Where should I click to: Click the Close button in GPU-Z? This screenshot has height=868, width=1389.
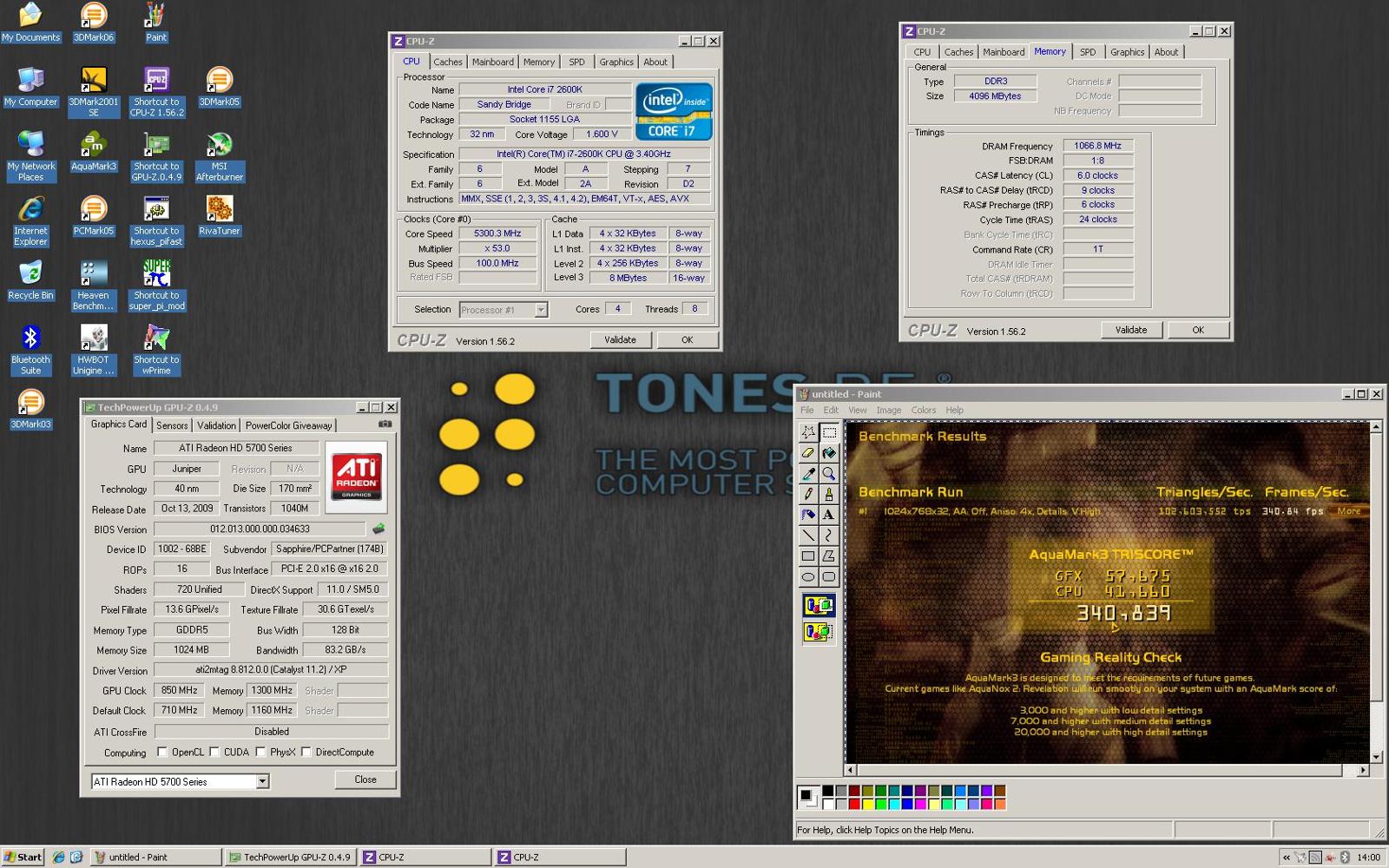(x=365, y=779)
